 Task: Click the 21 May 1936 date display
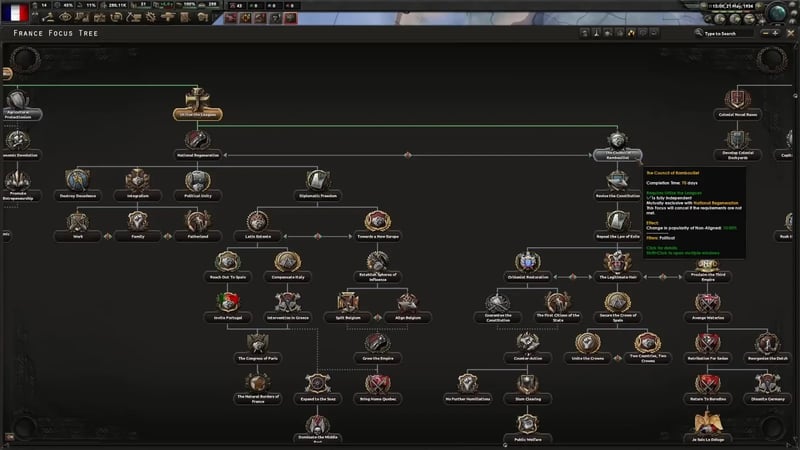733,6
